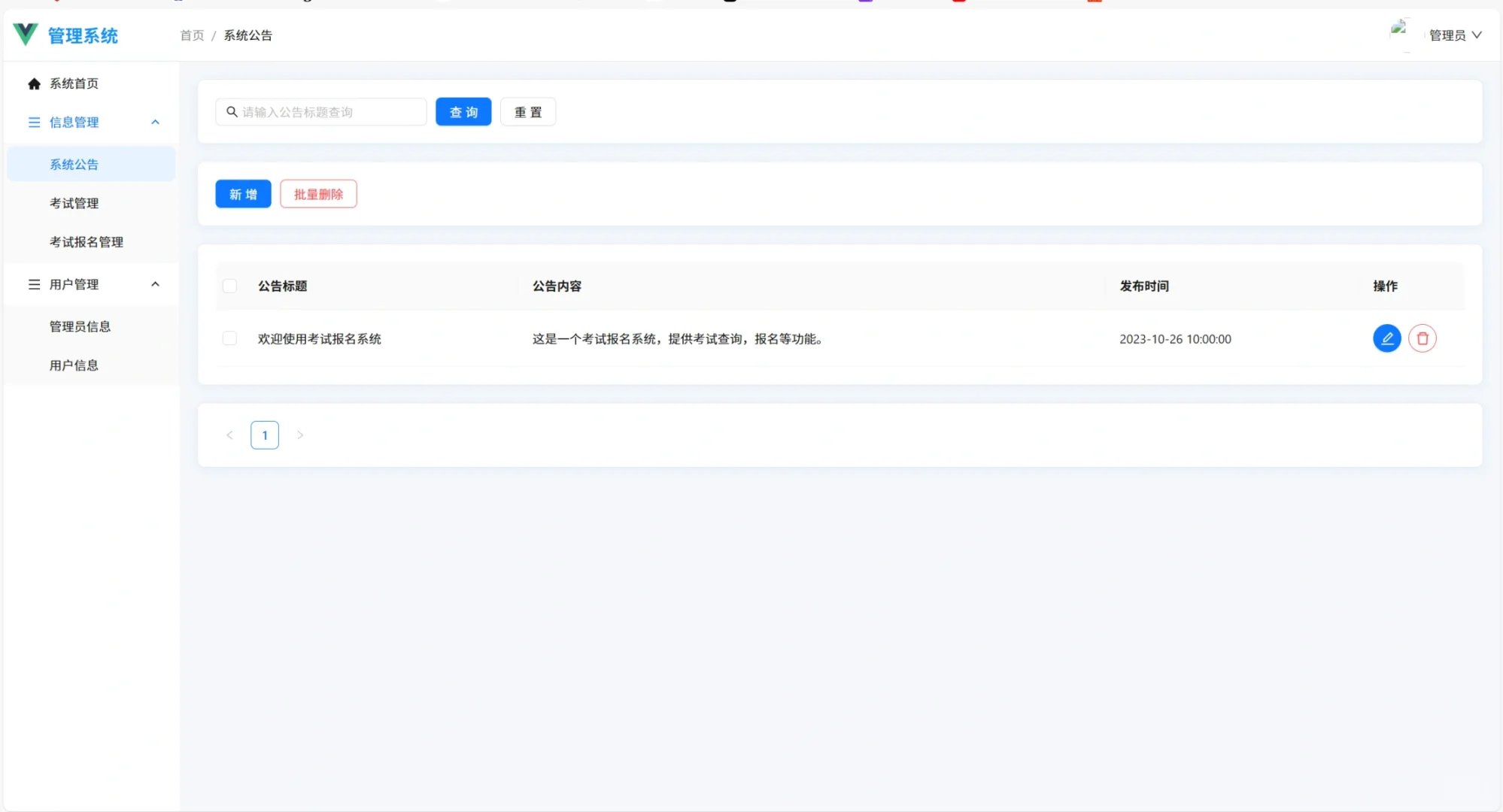Click the hamburger icon beside 信息管理

coord(34,122)
